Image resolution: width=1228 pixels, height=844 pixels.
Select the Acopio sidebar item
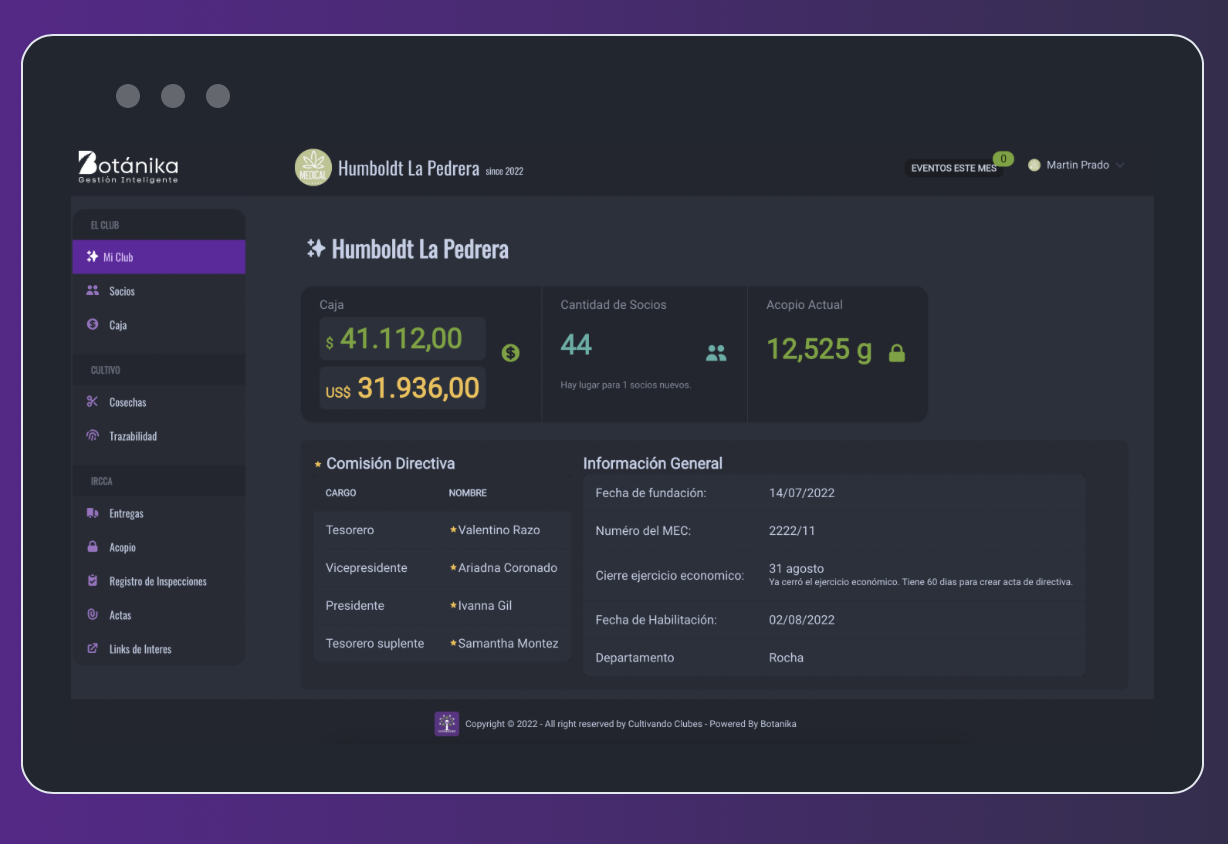tap(122, 547)
